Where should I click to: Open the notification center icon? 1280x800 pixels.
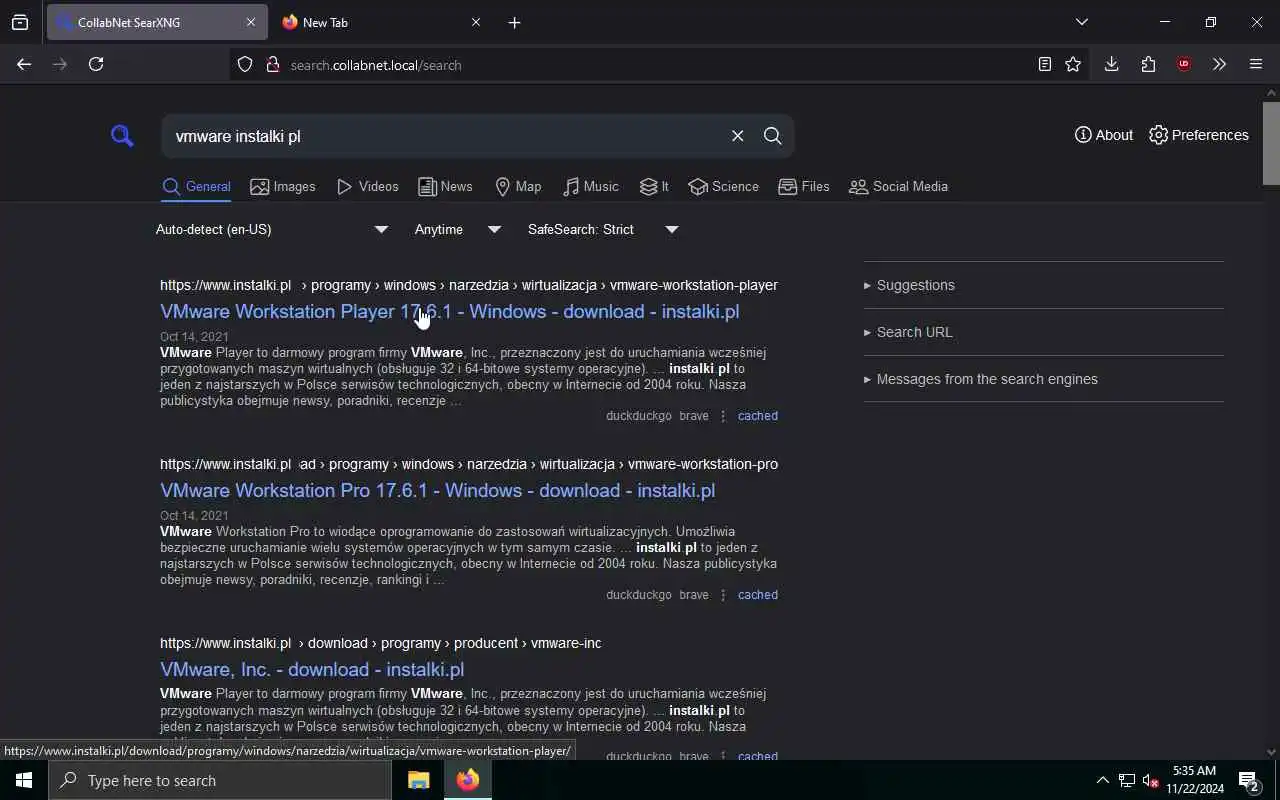click(x=1250, y=780)
